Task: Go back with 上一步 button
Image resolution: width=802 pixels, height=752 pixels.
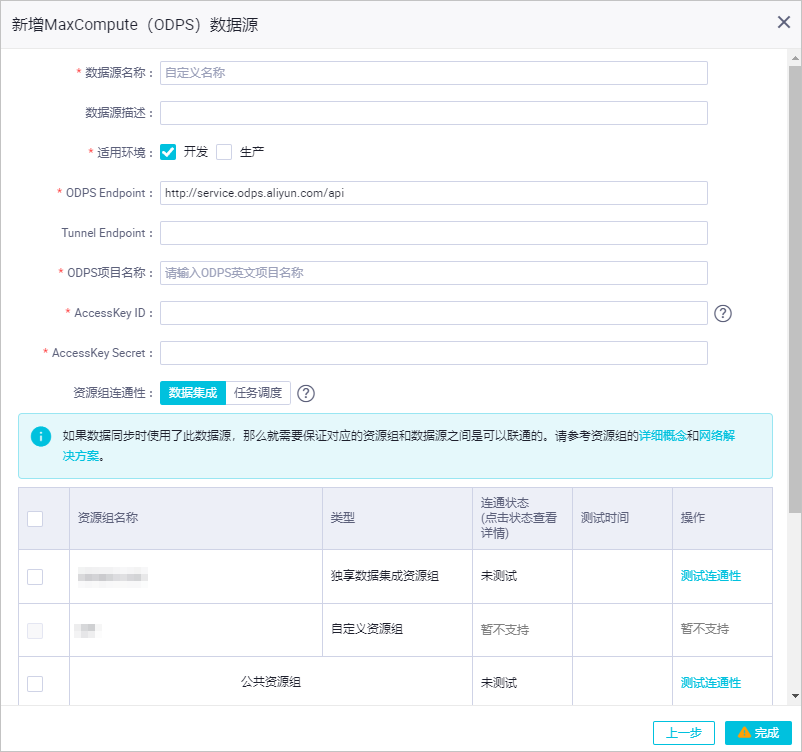Action: tap(684, 733)
